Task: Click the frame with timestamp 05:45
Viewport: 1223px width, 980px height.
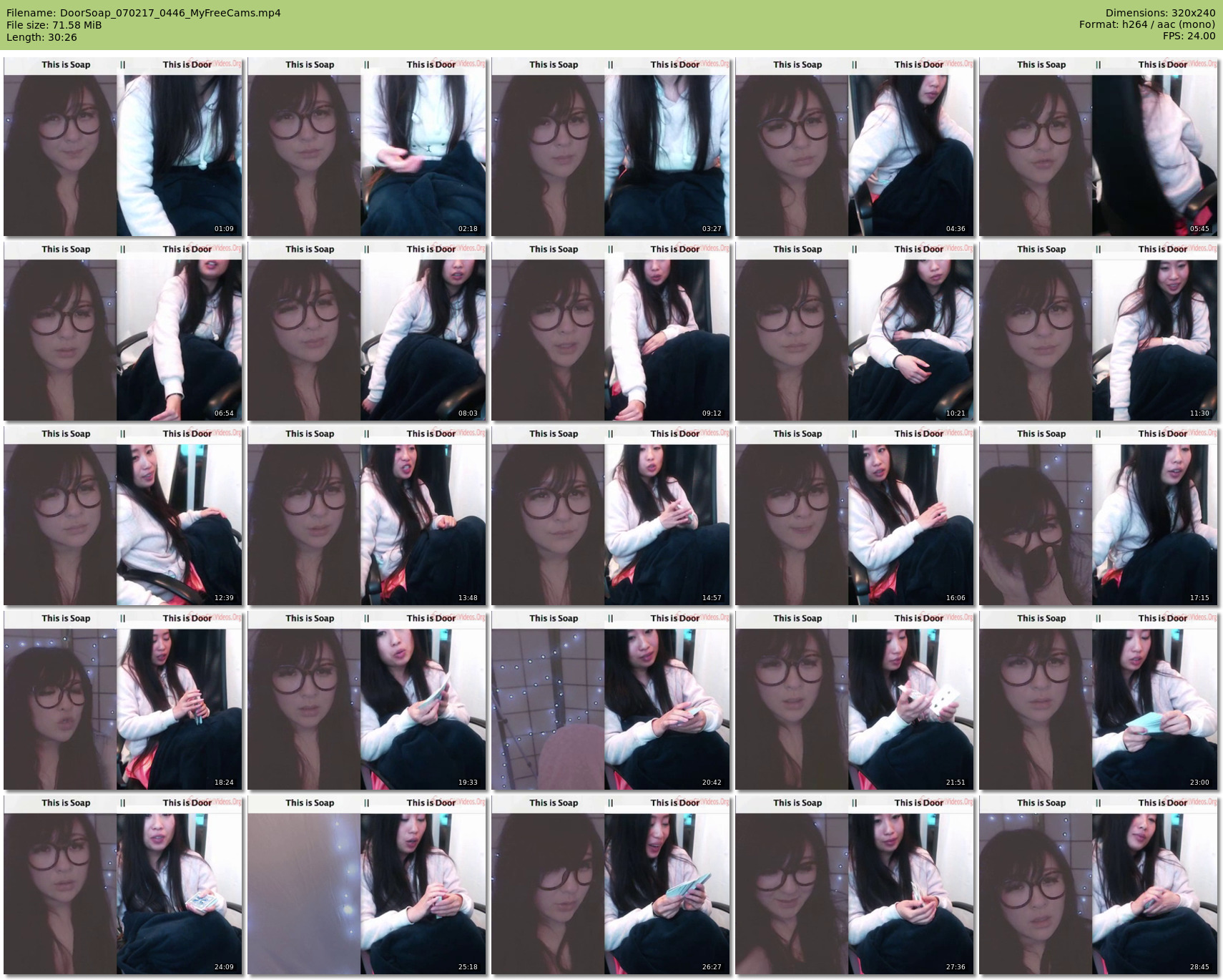Action: click(x=1099, y=147)
